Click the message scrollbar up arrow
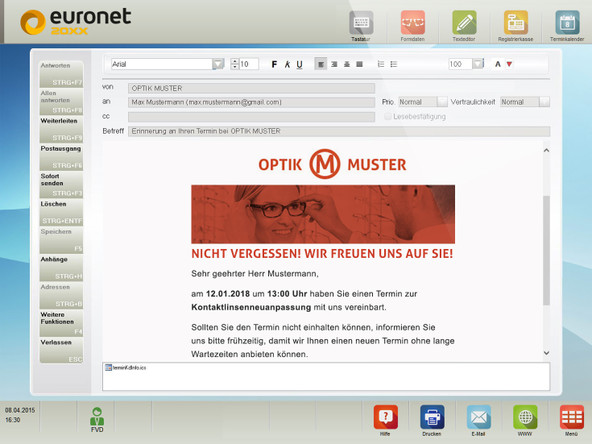 click(x=546, y=150)
